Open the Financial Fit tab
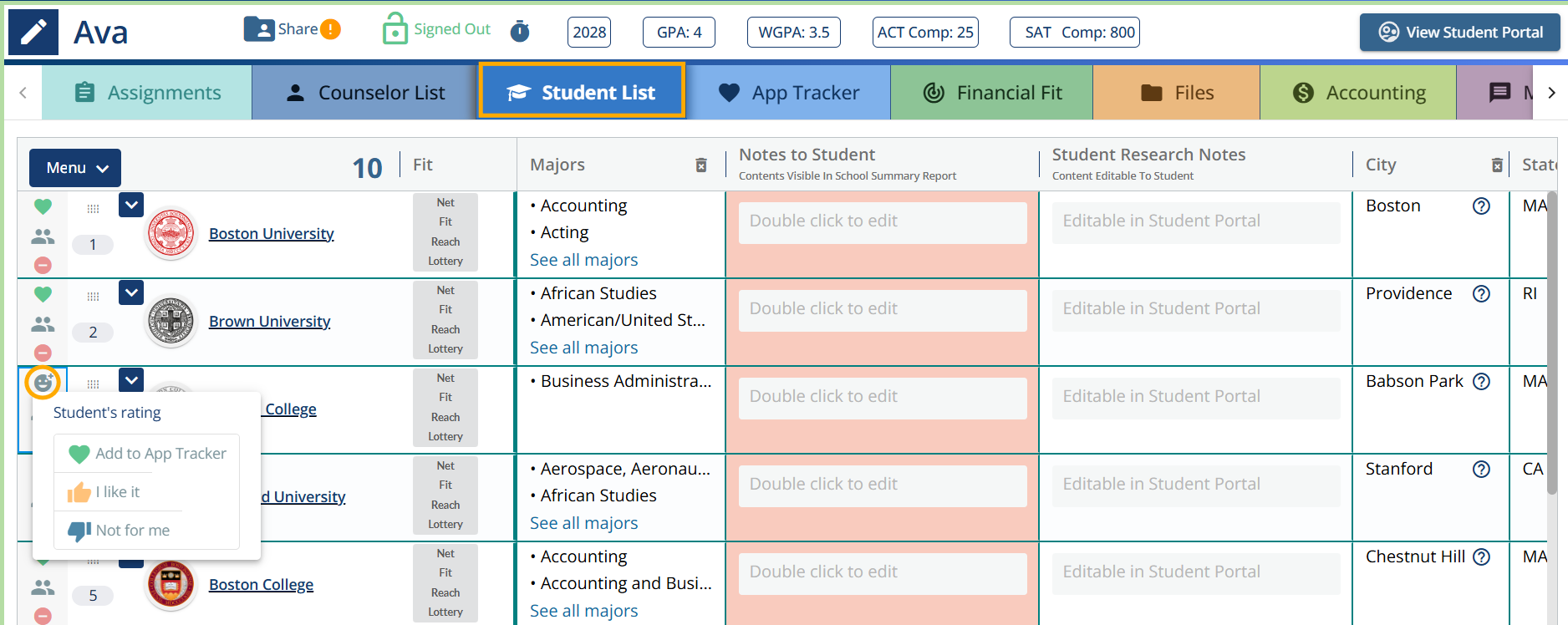 click(x=992, y=93)
